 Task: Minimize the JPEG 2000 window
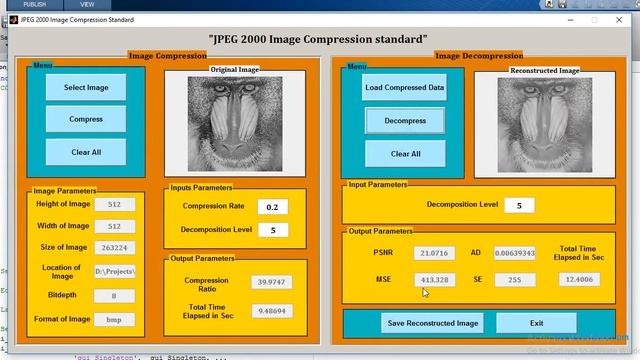570,20
